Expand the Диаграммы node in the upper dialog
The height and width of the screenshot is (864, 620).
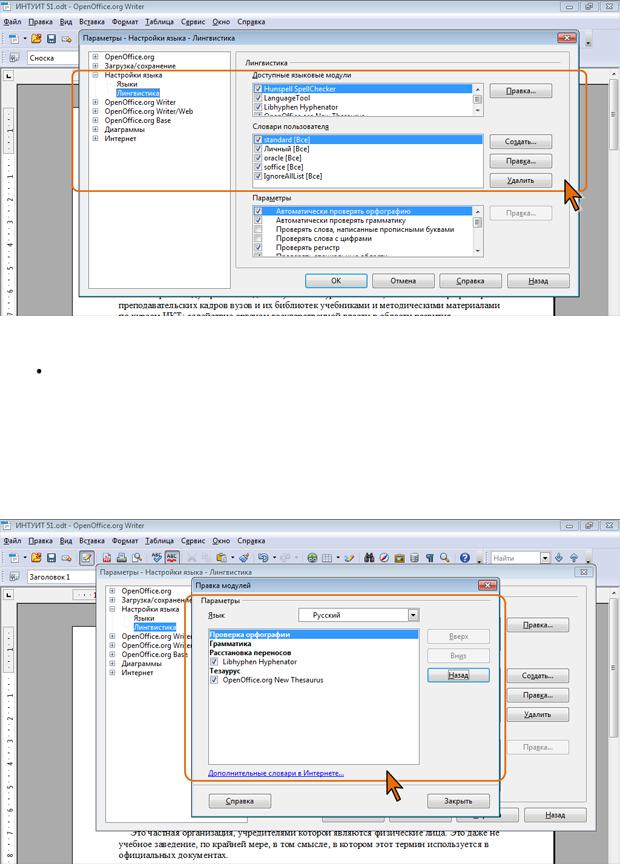[x=95, y=129]
